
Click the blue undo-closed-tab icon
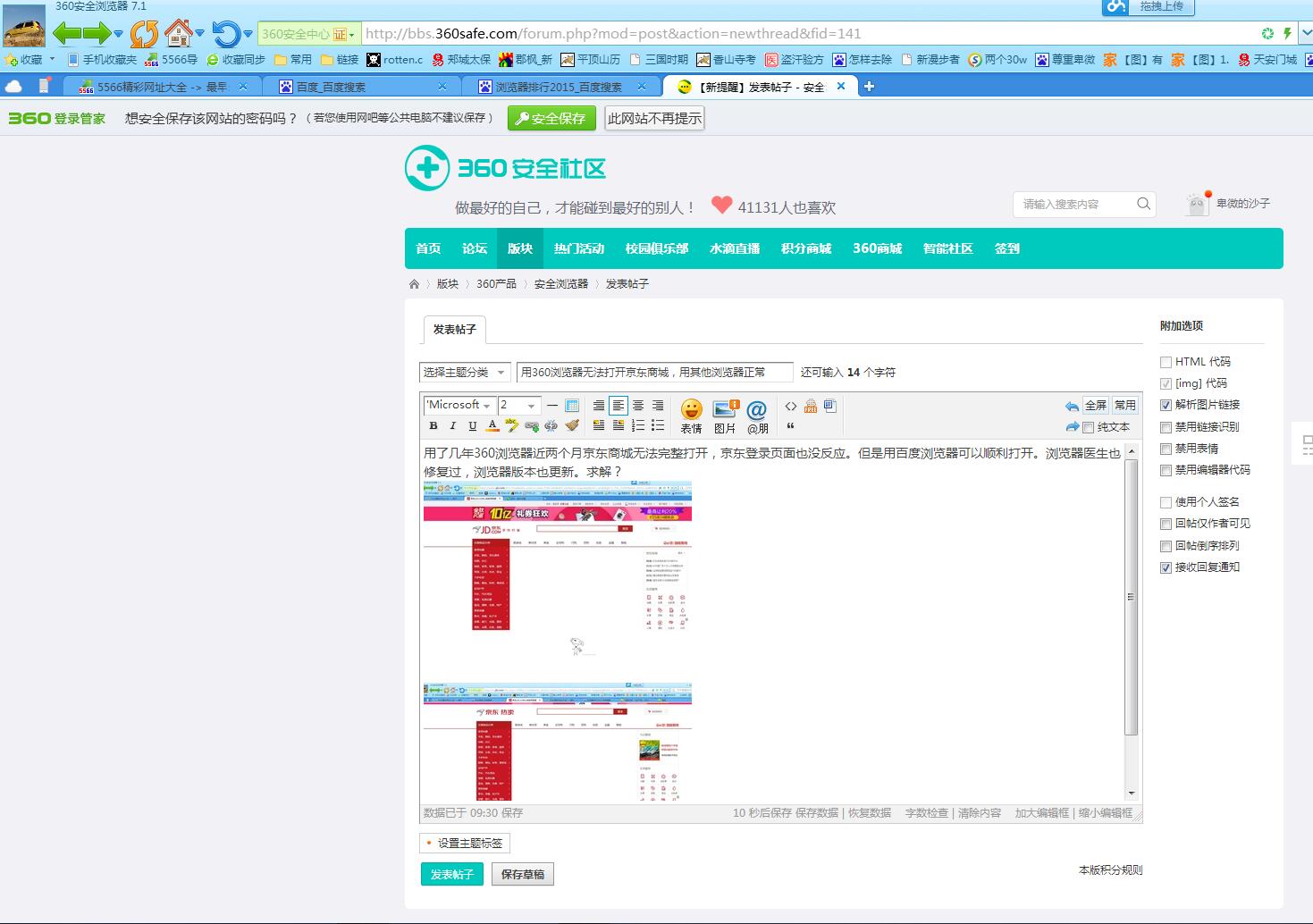226,34
